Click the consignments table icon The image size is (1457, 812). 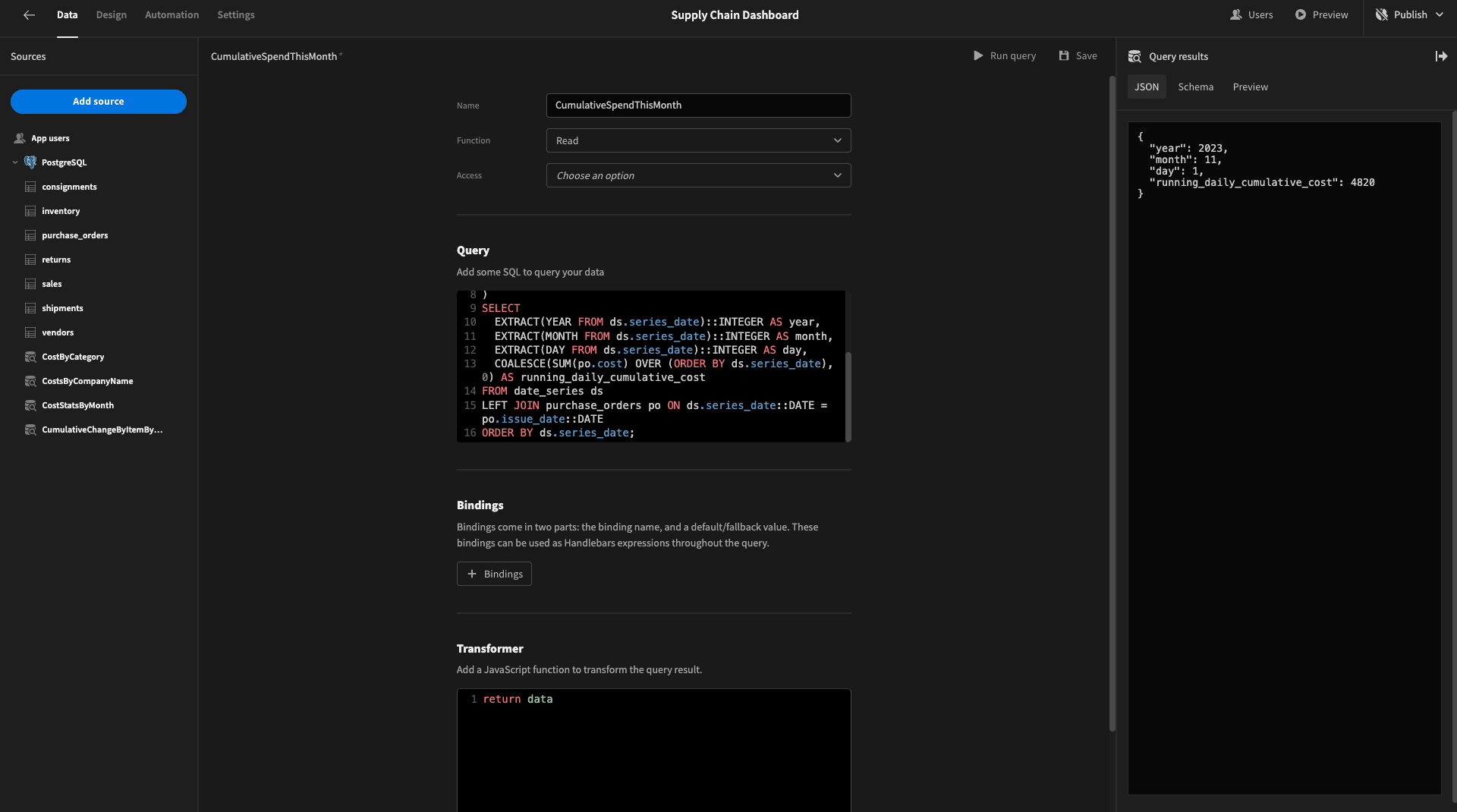pyautogui.click(x=30, y=187)
